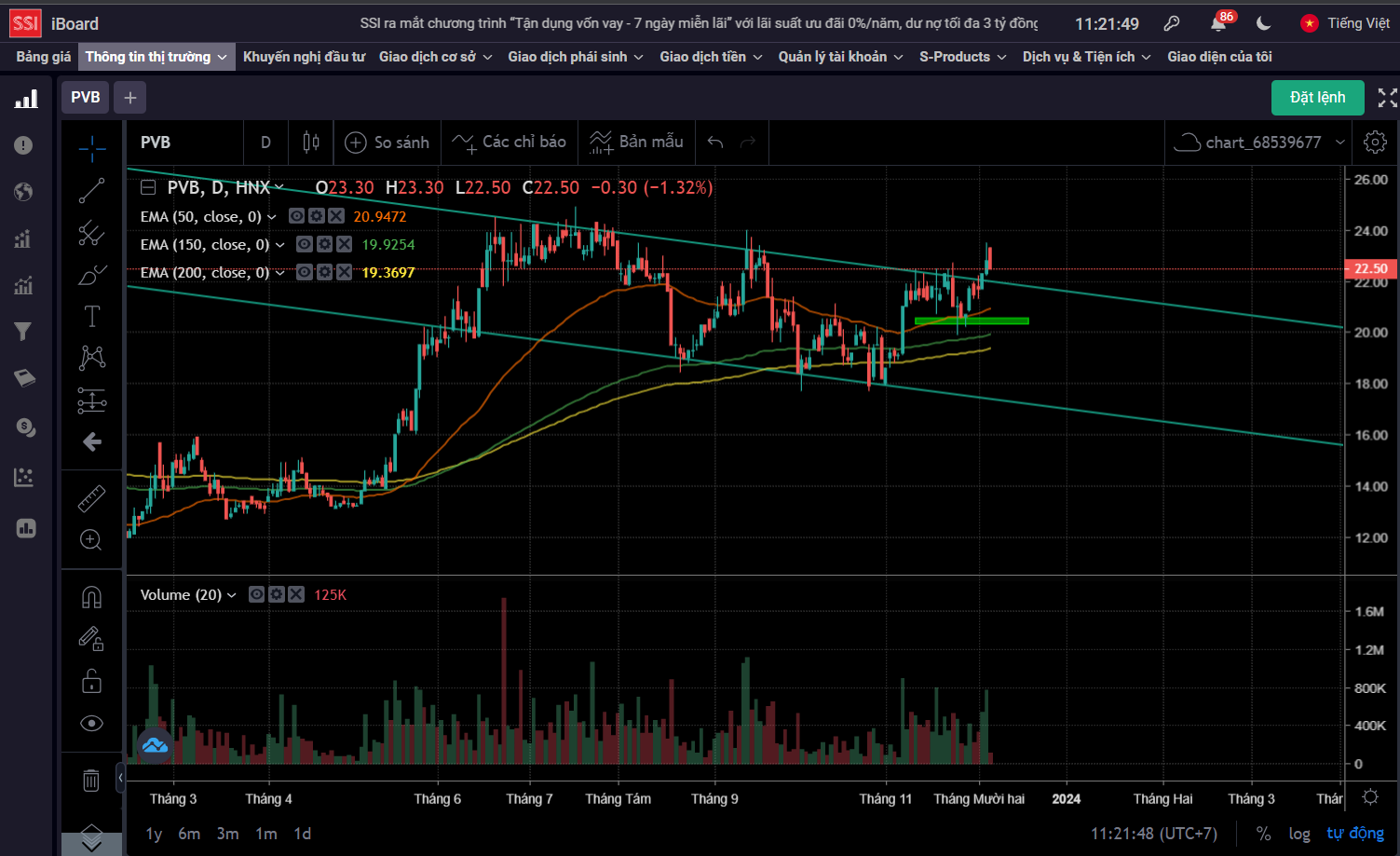Image resolution: width=1400 pixels, height=856 pixels.
Task: Click the Đặt lệnh order button
Action: point(1318,97)
